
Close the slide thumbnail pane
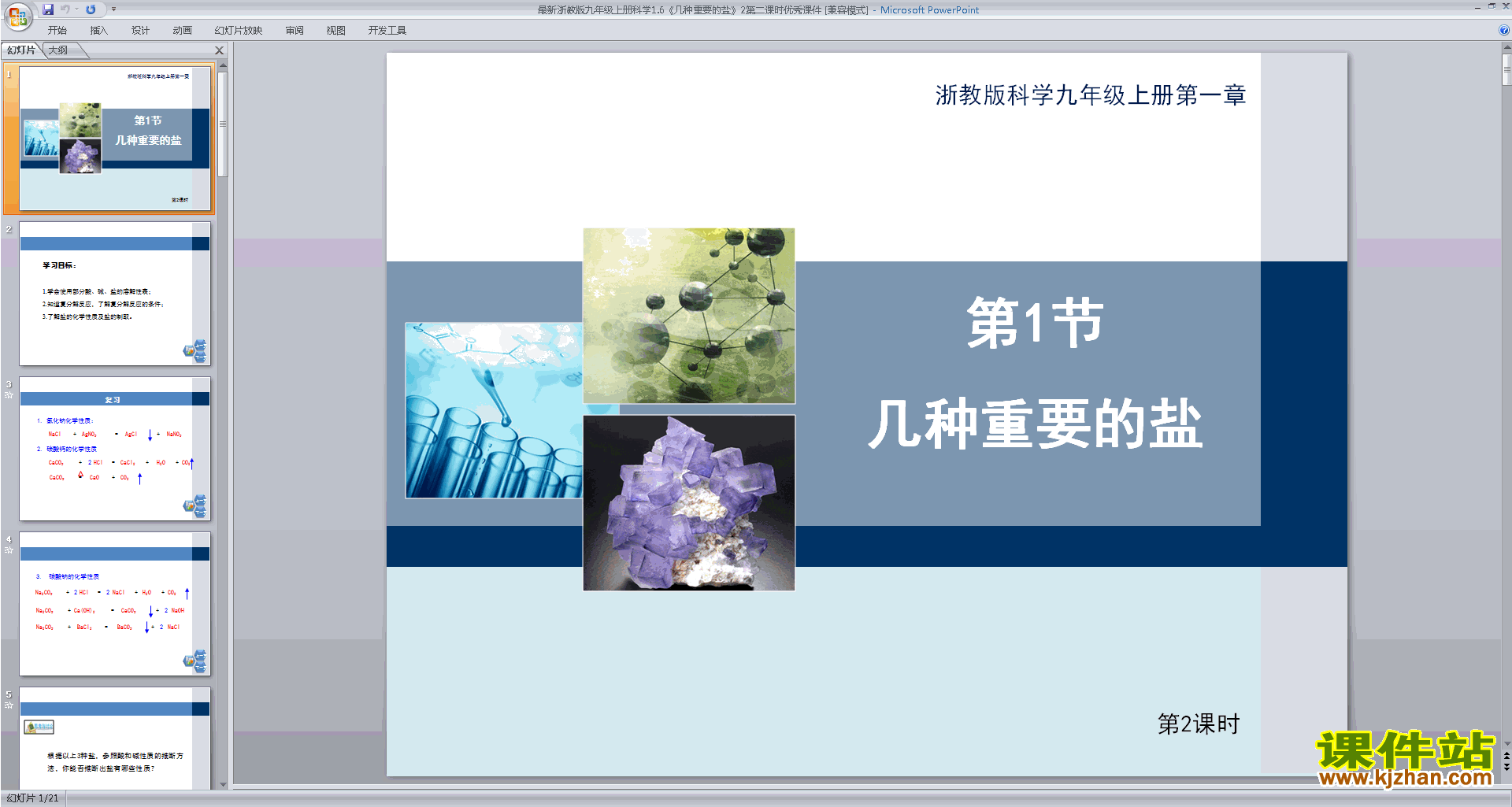coord(220,50)
